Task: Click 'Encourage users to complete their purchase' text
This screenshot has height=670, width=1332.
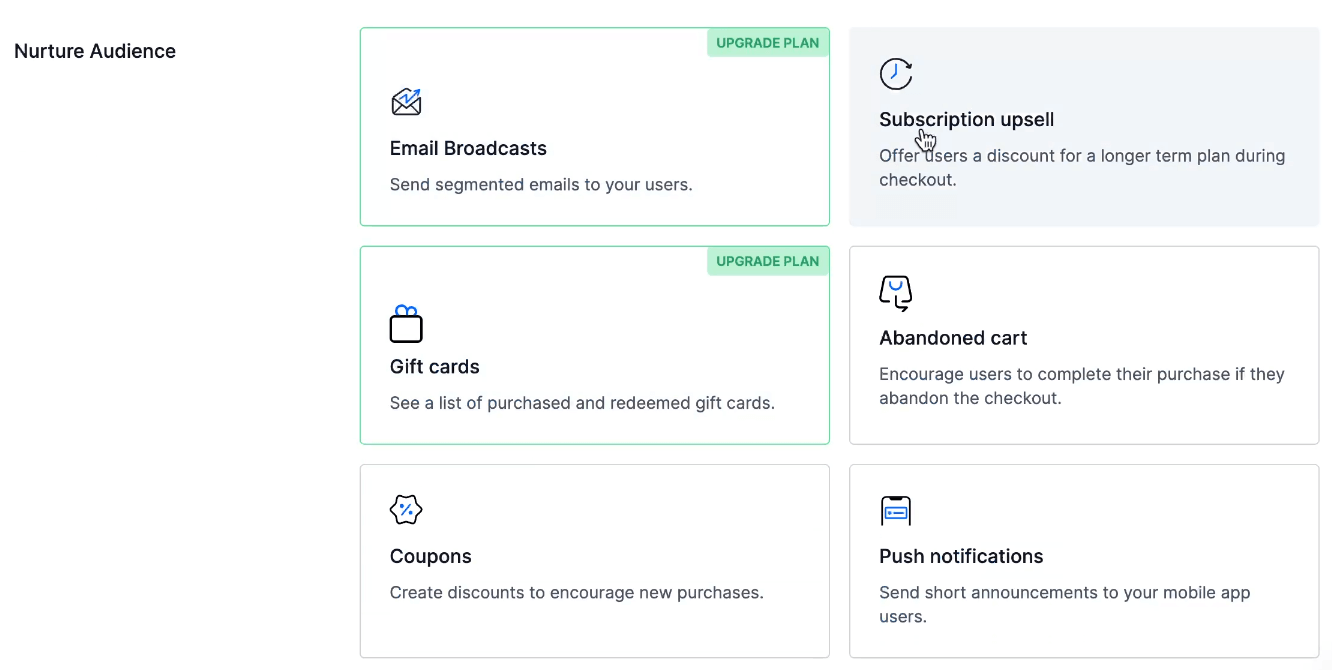Action: point(1082,386)
